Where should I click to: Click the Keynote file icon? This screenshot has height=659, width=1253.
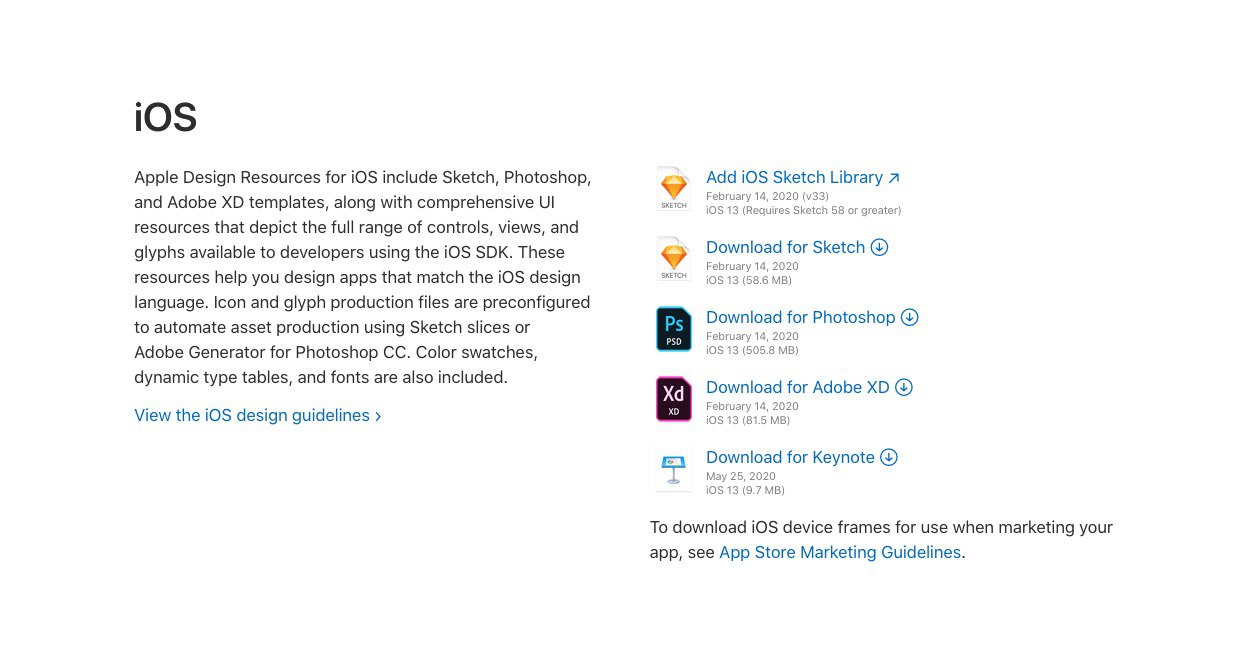[674, 469]
